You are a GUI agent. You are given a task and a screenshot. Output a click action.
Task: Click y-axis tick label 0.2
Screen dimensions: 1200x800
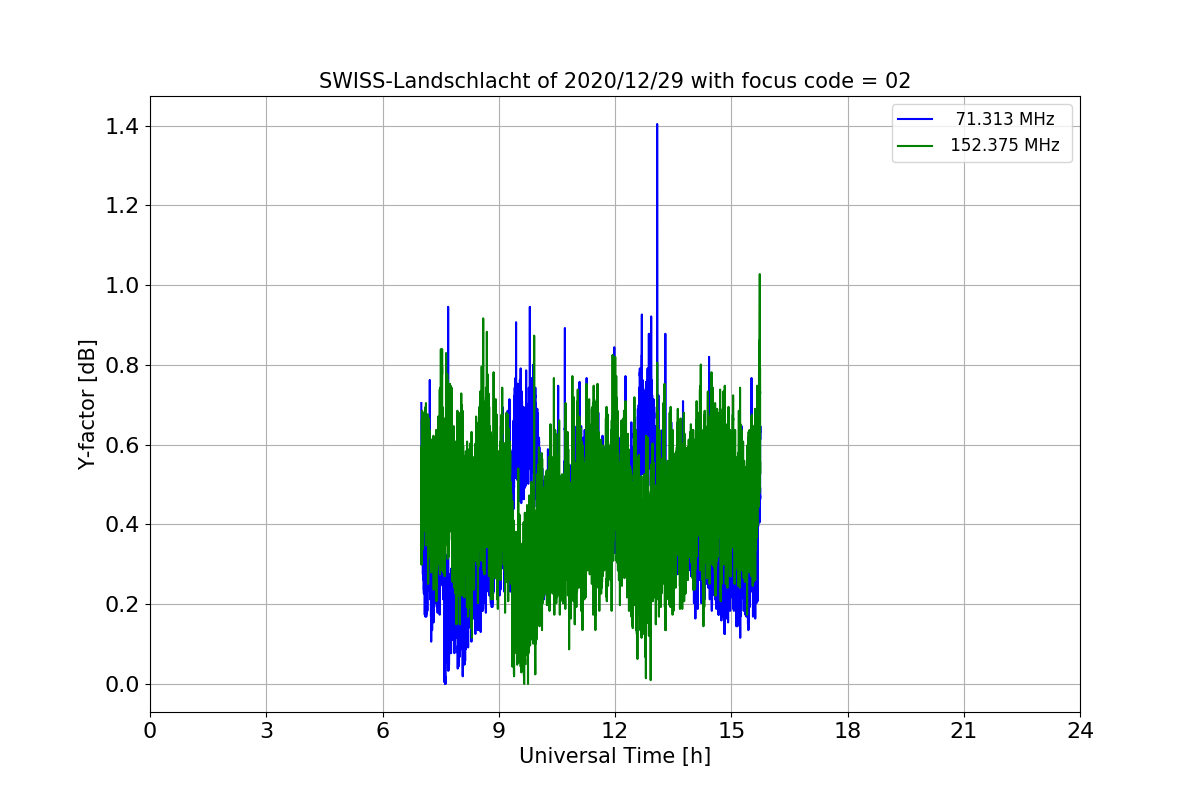[123, 604]
